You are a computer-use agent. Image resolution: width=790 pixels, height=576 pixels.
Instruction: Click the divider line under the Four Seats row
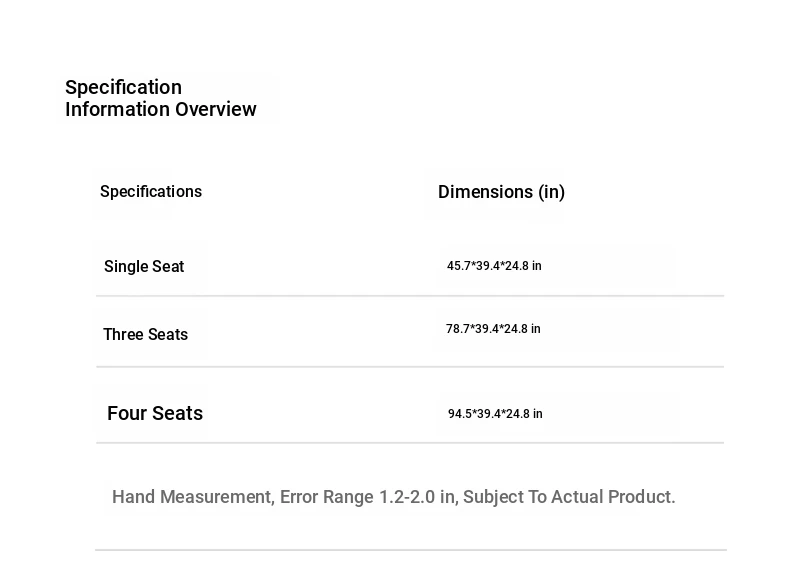[410, 443]
